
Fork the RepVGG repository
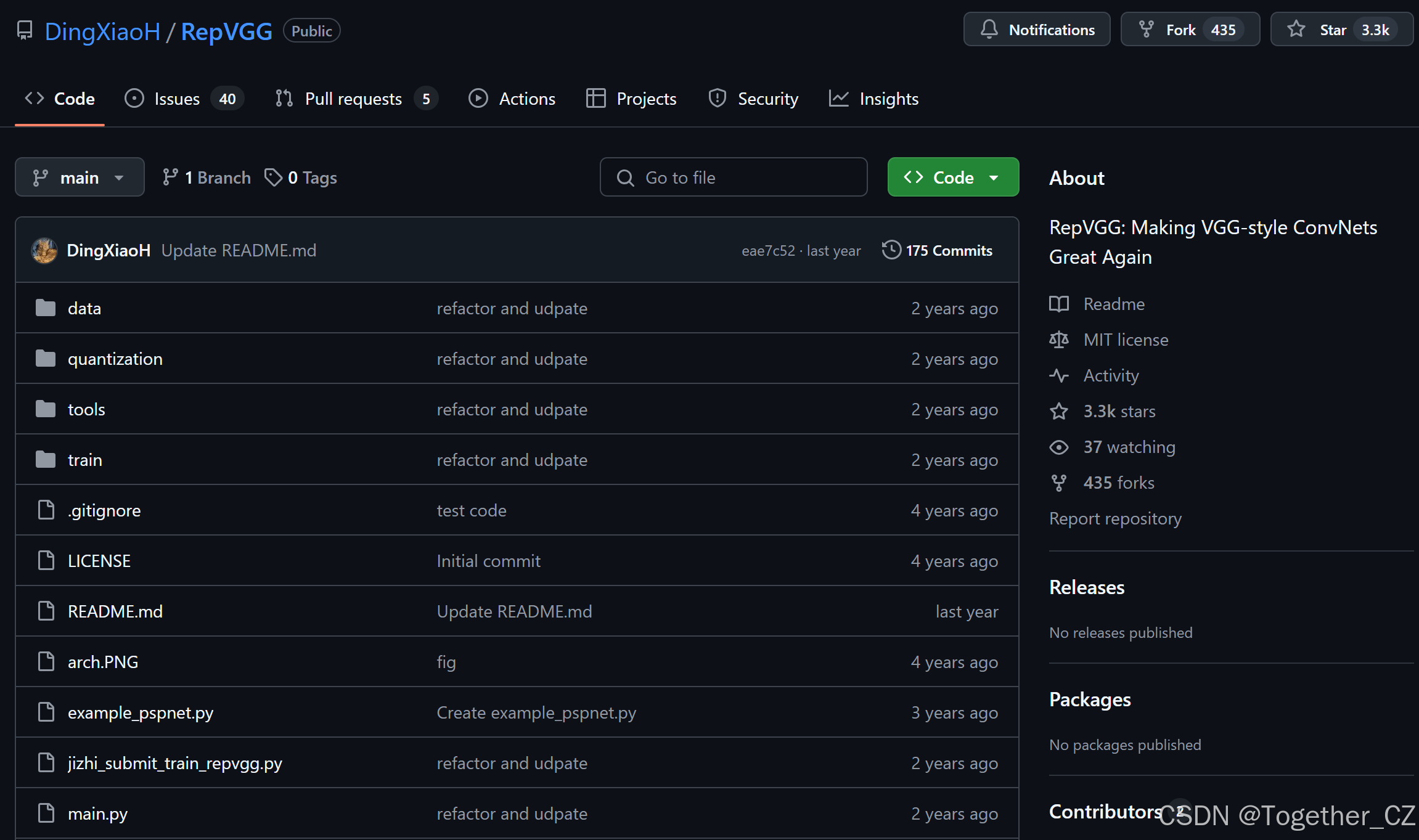1190,30
